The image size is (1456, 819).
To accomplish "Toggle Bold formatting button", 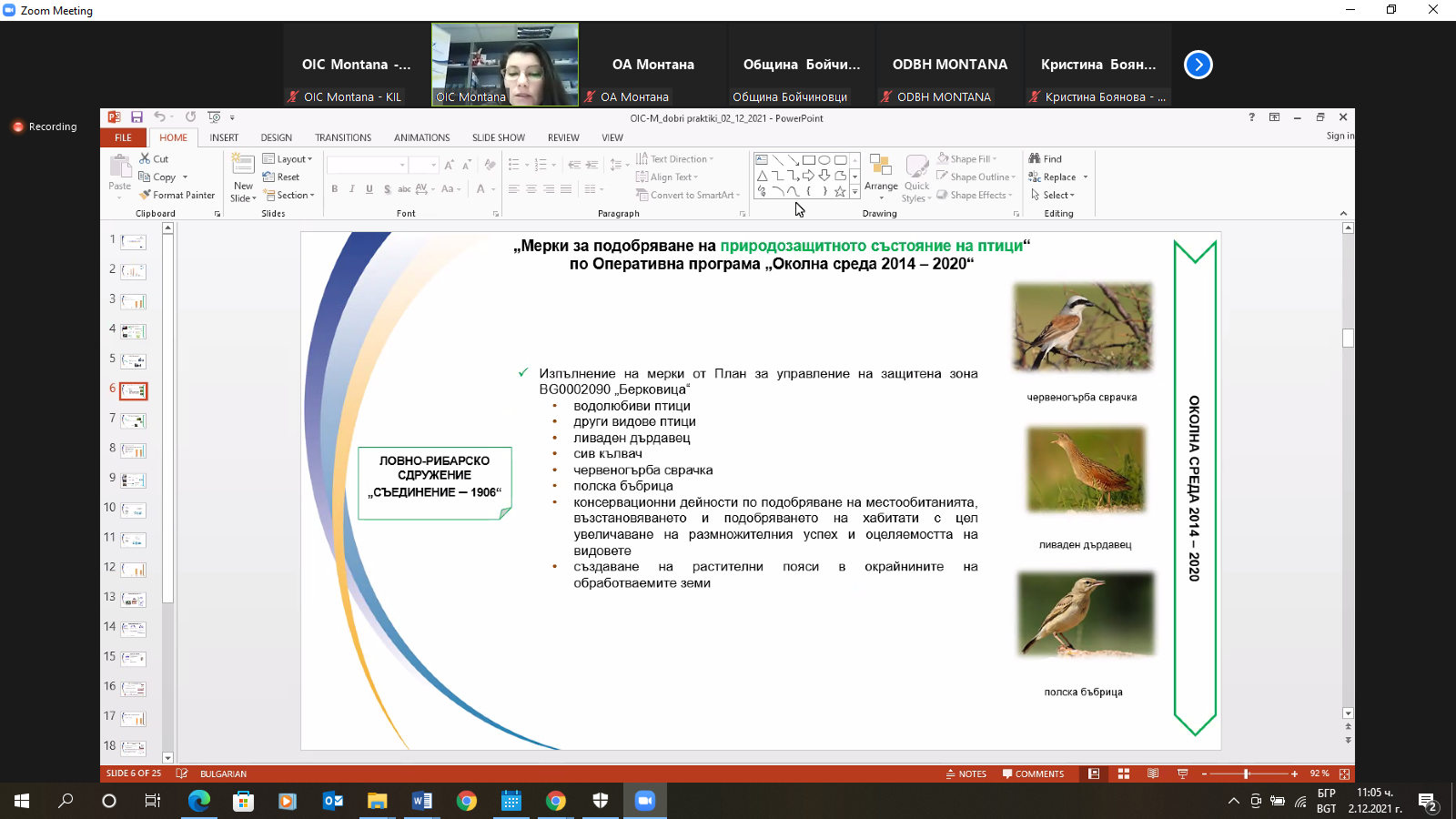I will 335,189.
